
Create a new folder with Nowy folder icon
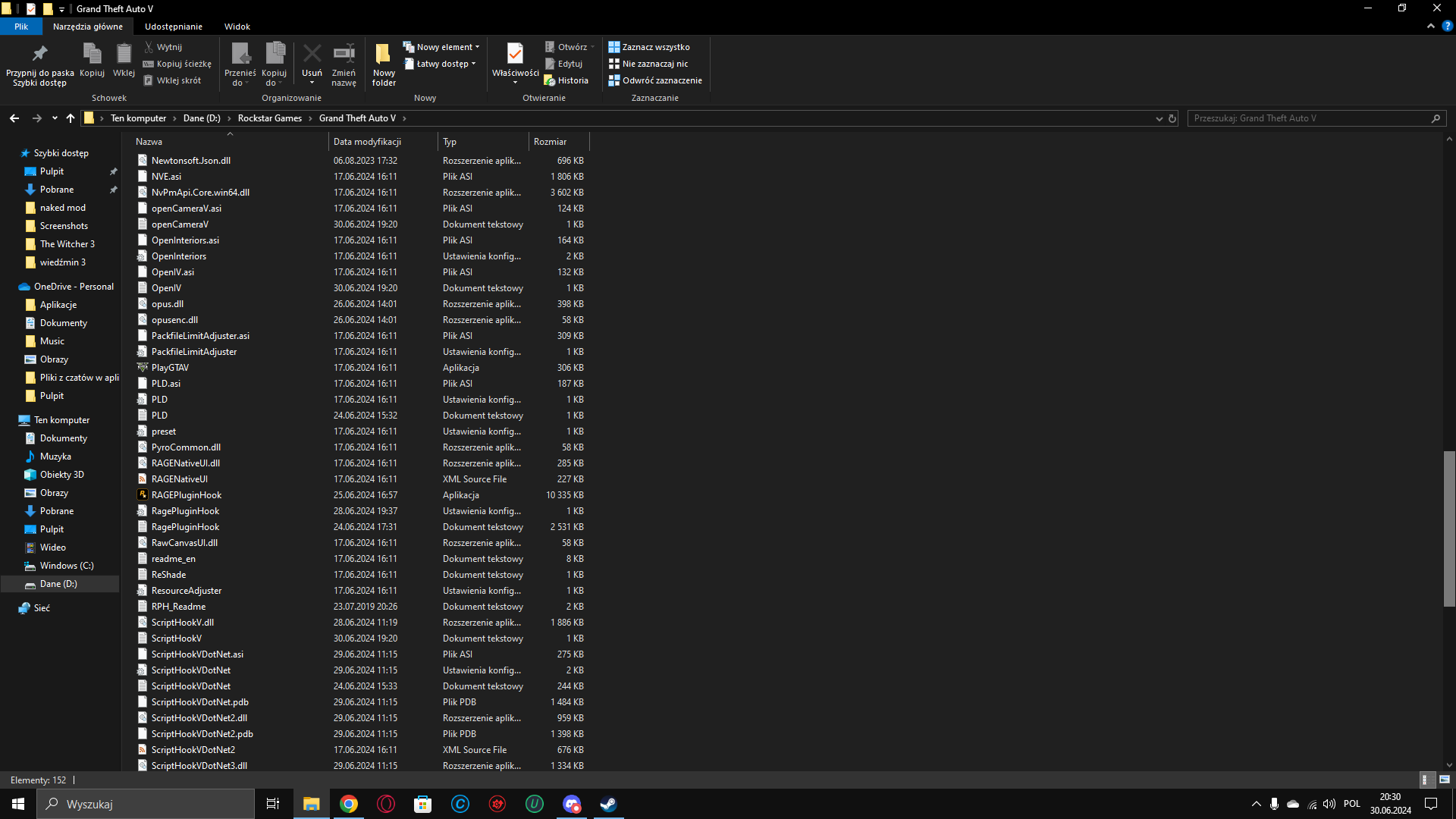[x=384, y=55]
